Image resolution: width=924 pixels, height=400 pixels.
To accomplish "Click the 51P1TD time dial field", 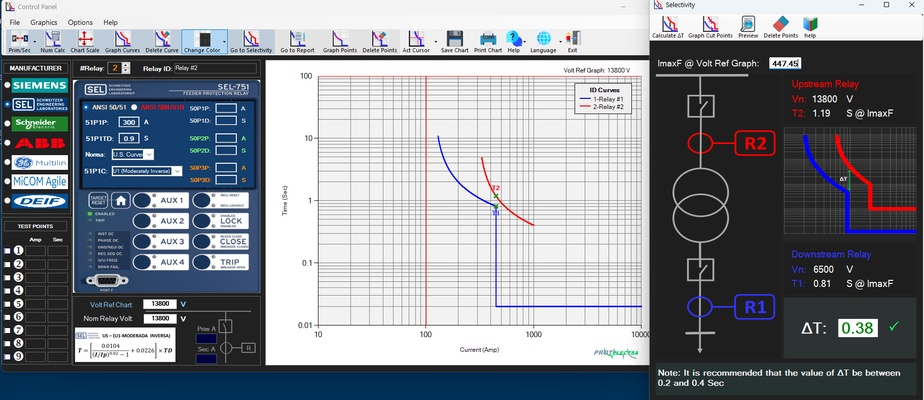I will [128, 138].
